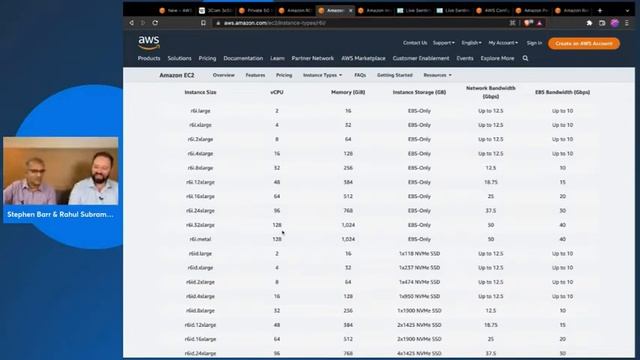This screenshot has width=640, height=360.
Task: Open the FAQs link
Action: pyautogui.click(x=360, y=75)
